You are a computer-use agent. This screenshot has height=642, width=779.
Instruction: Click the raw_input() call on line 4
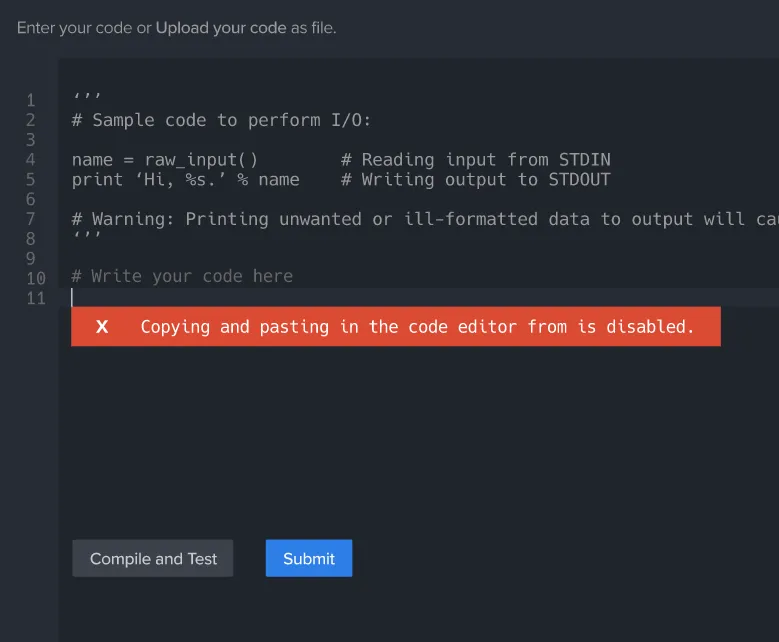point(201,160)
